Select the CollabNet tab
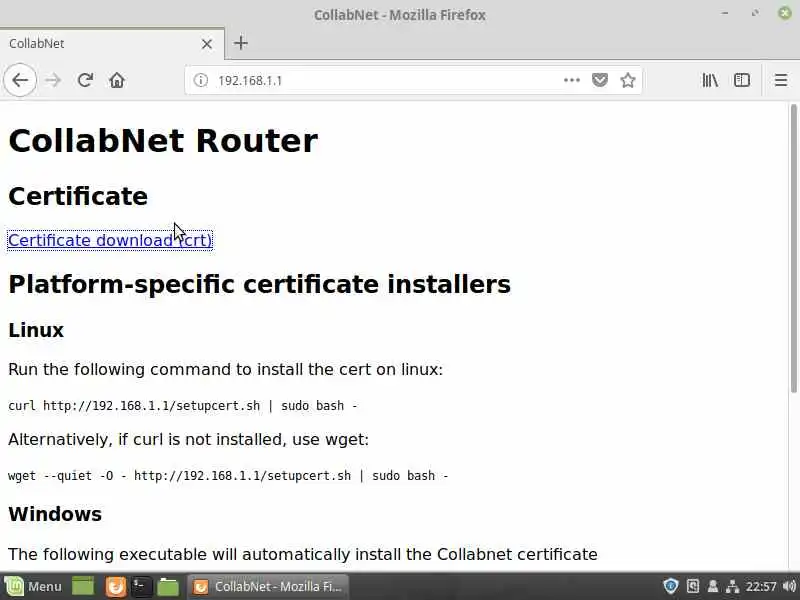Screen dimensions: 800x600 (112, 43)
